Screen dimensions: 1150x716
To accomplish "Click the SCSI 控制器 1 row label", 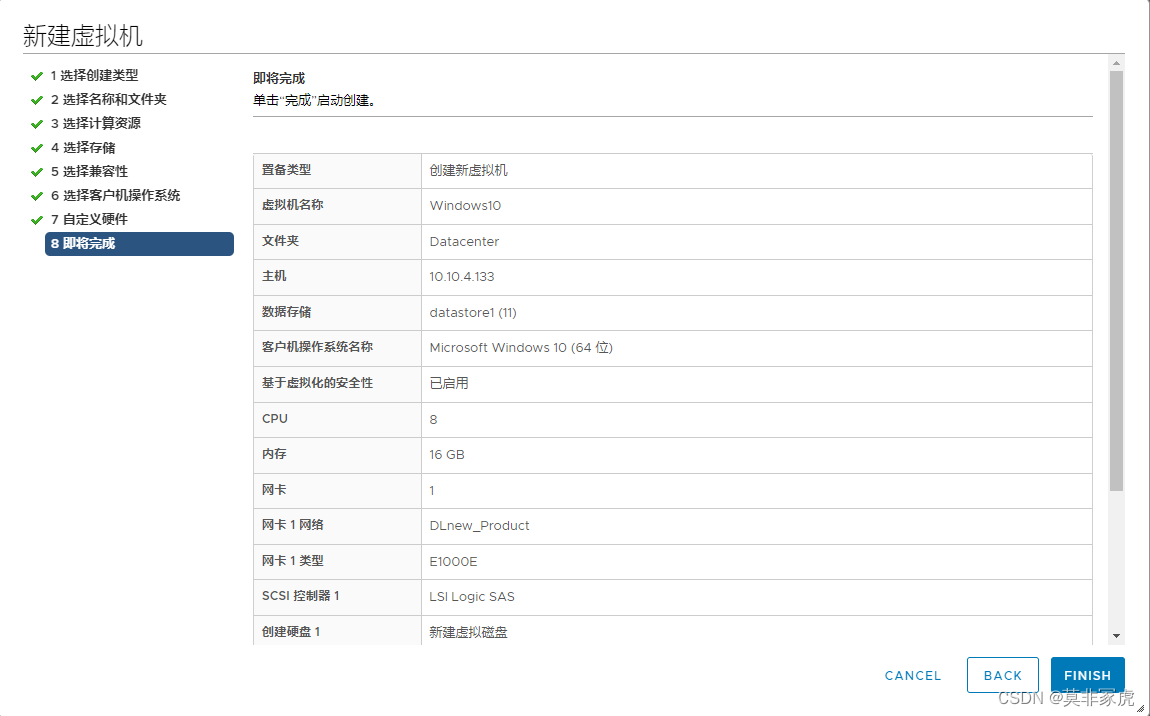I will pos(301,596).
